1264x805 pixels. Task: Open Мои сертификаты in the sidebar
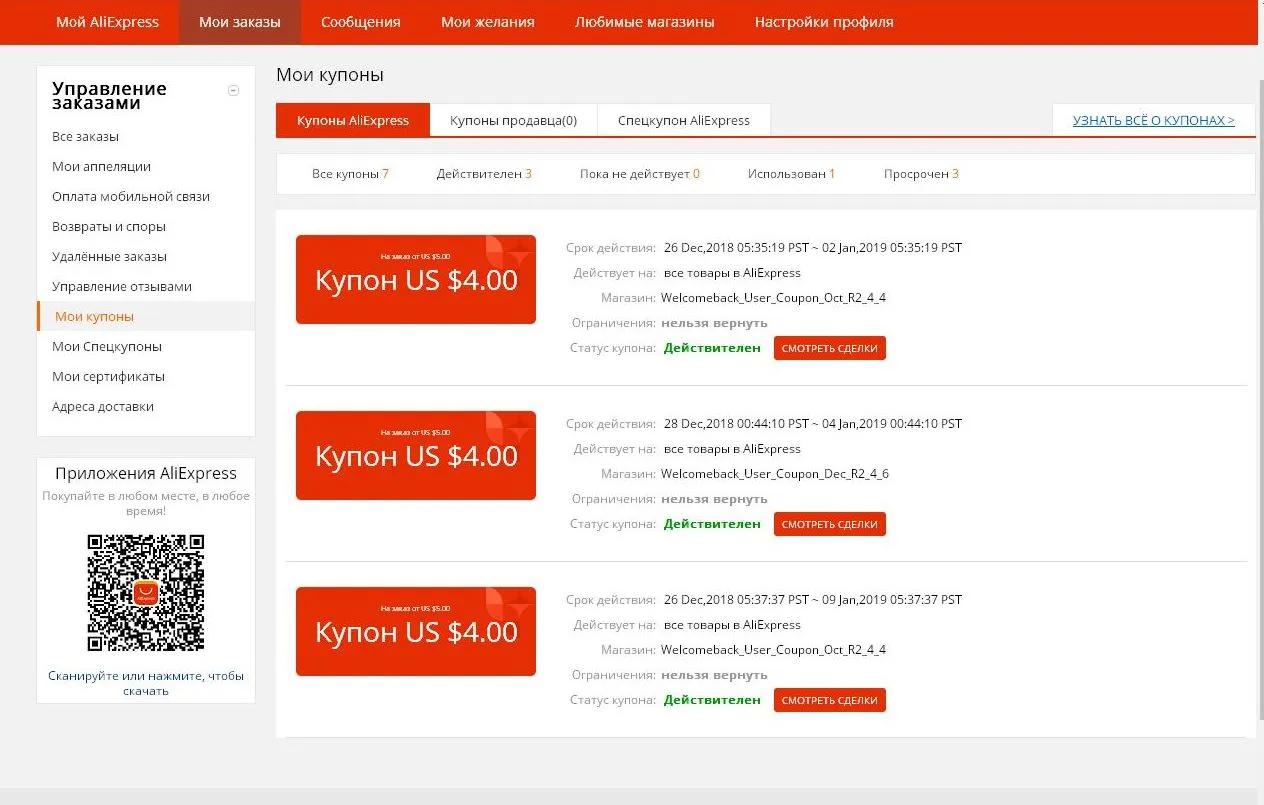point(108,376)
